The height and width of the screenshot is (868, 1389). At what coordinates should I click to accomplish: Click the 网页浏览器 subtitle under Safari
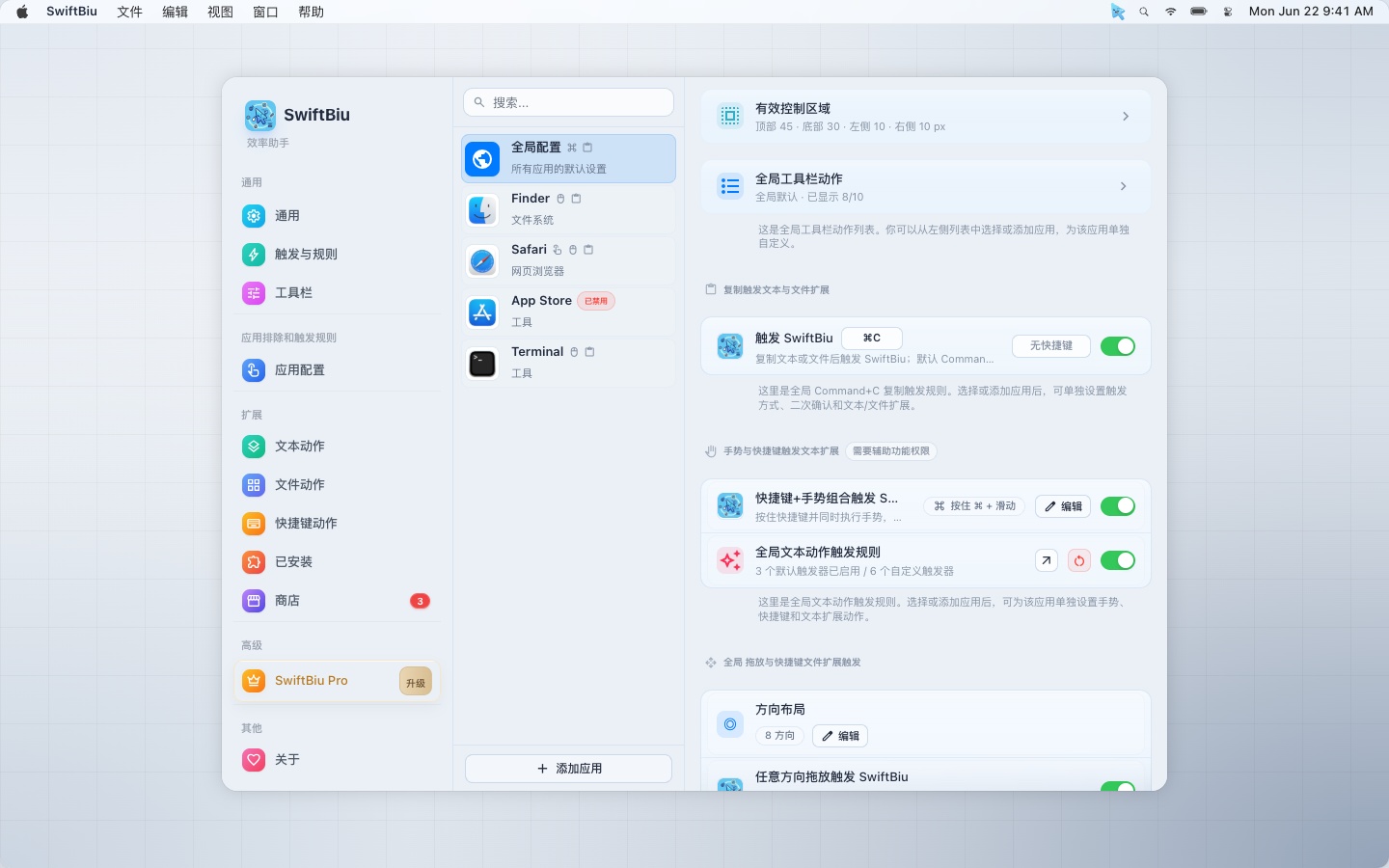537,271
